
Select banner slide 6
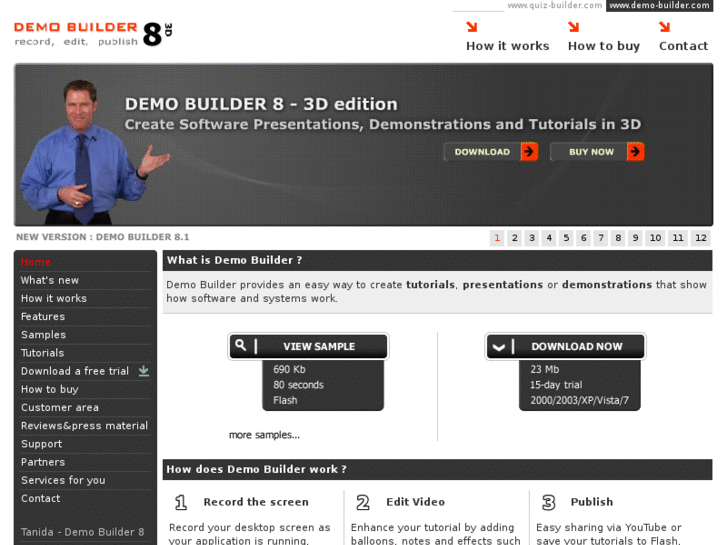(583, 238)
